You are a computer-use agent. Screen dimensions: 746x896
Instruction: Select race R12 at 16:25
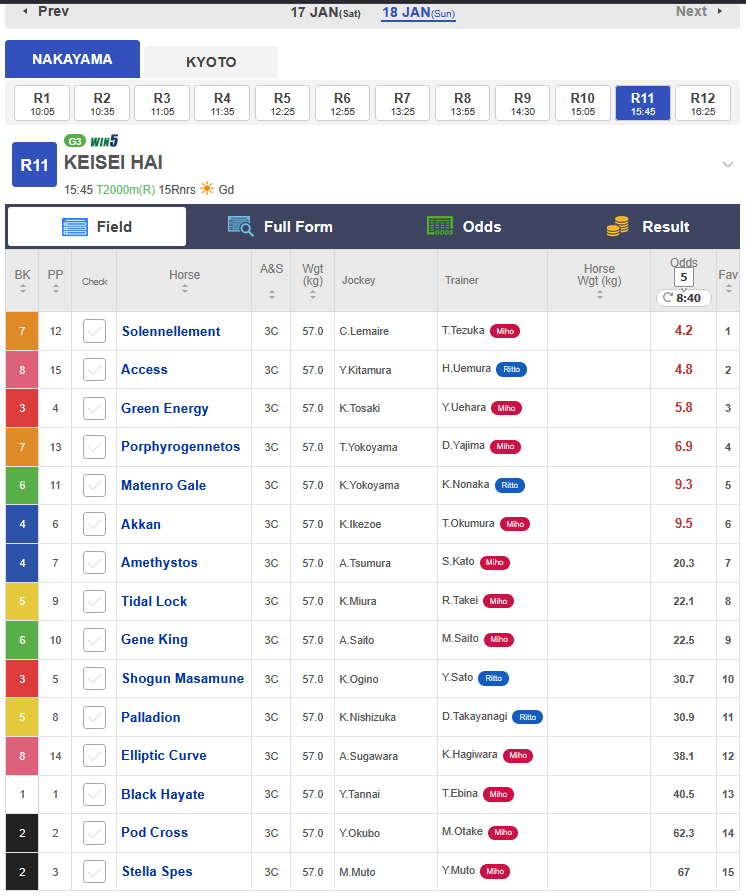[x=703, y=103]
